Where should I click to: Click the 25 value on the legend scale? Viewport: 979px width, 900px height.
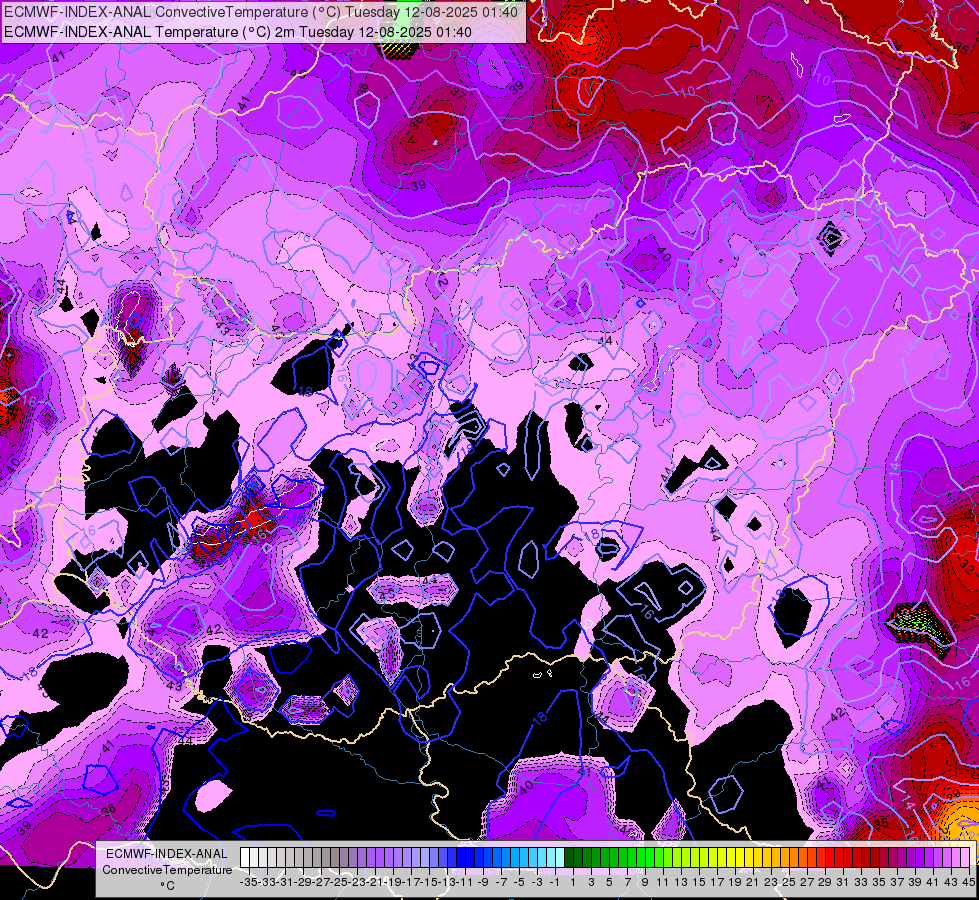click(x=789, y=882)
